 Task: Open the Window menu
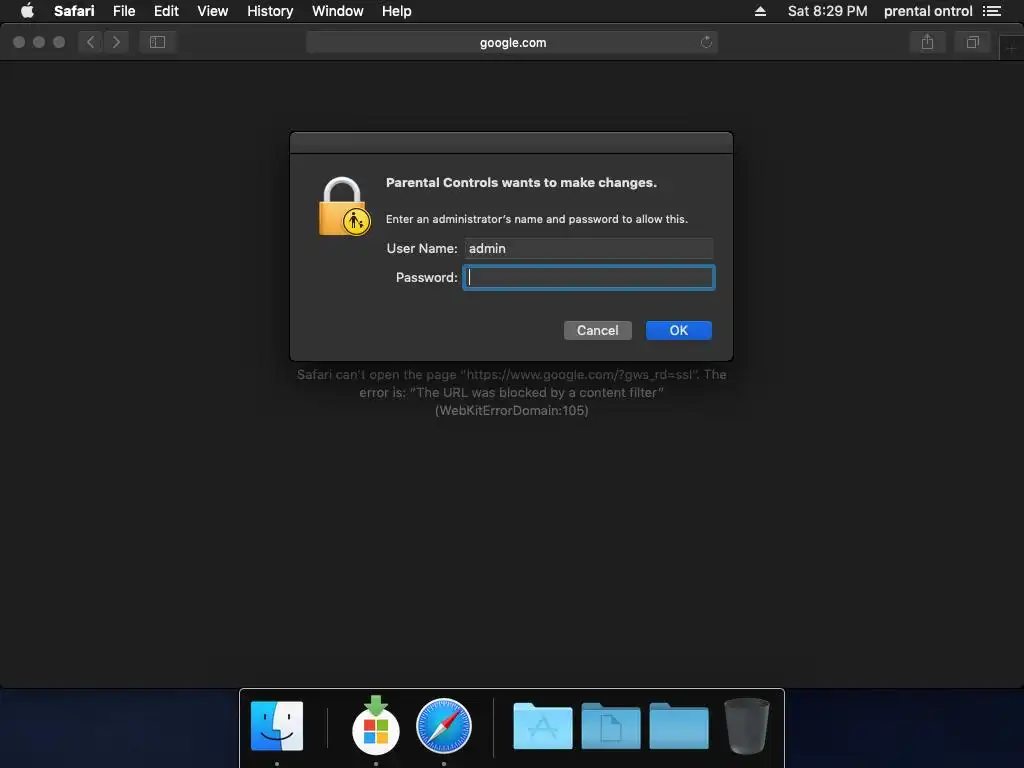point(337,11)
